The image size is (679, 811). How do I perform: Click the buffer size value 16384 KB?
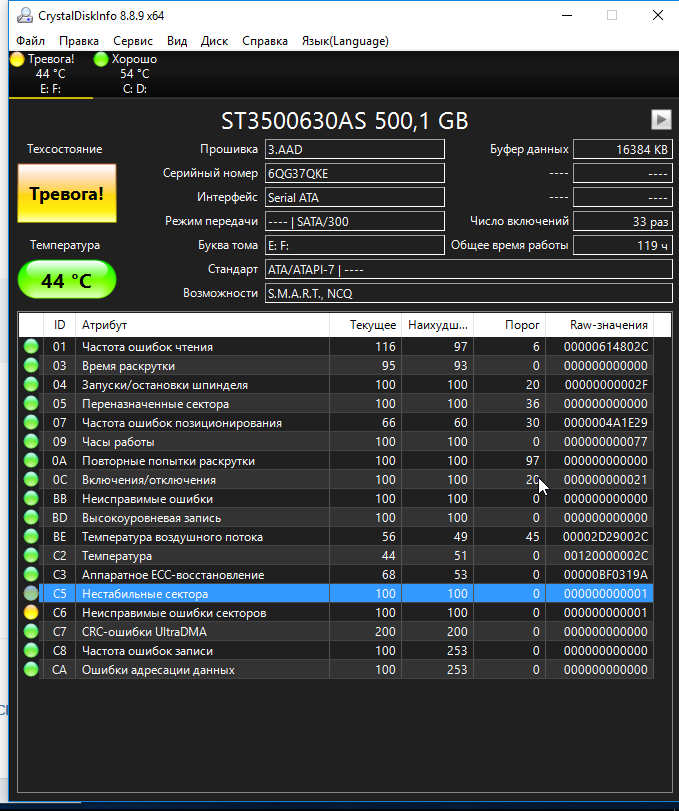click(x=623, y=149)
